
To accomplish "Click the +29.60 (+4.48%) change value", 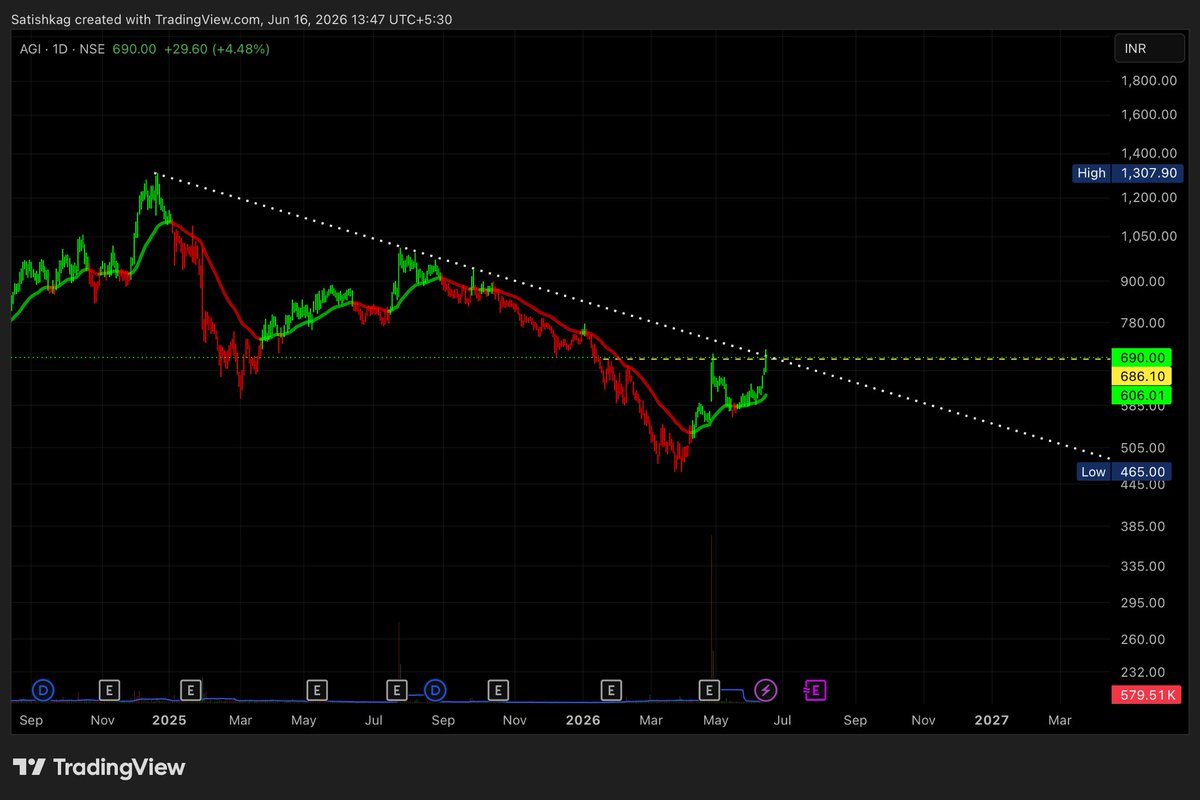I will pyautogui.click(x=217, y=48).
